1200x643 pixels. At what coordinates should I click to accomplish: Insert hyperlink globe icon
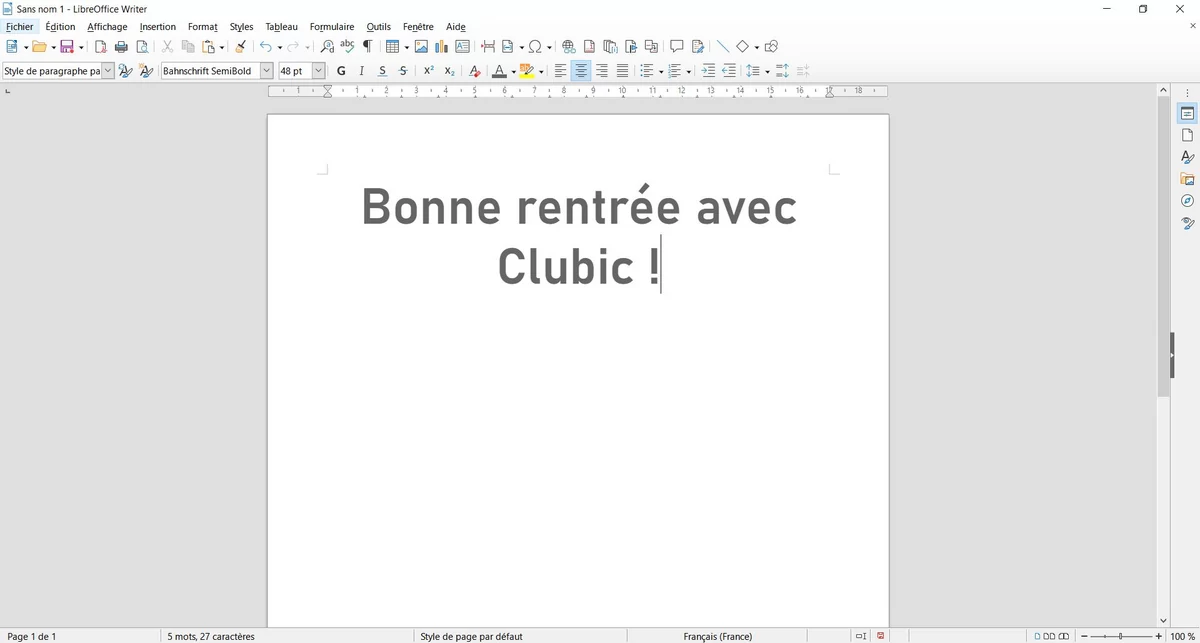point(568,47)
